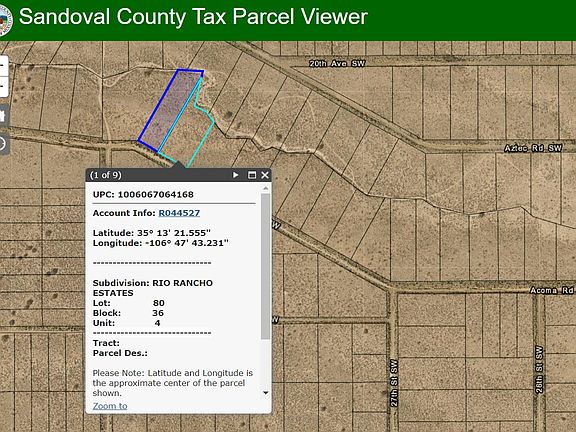The image size is (576, 432).
Task: Click the home extent button on the map
Action: coord(3,116)
